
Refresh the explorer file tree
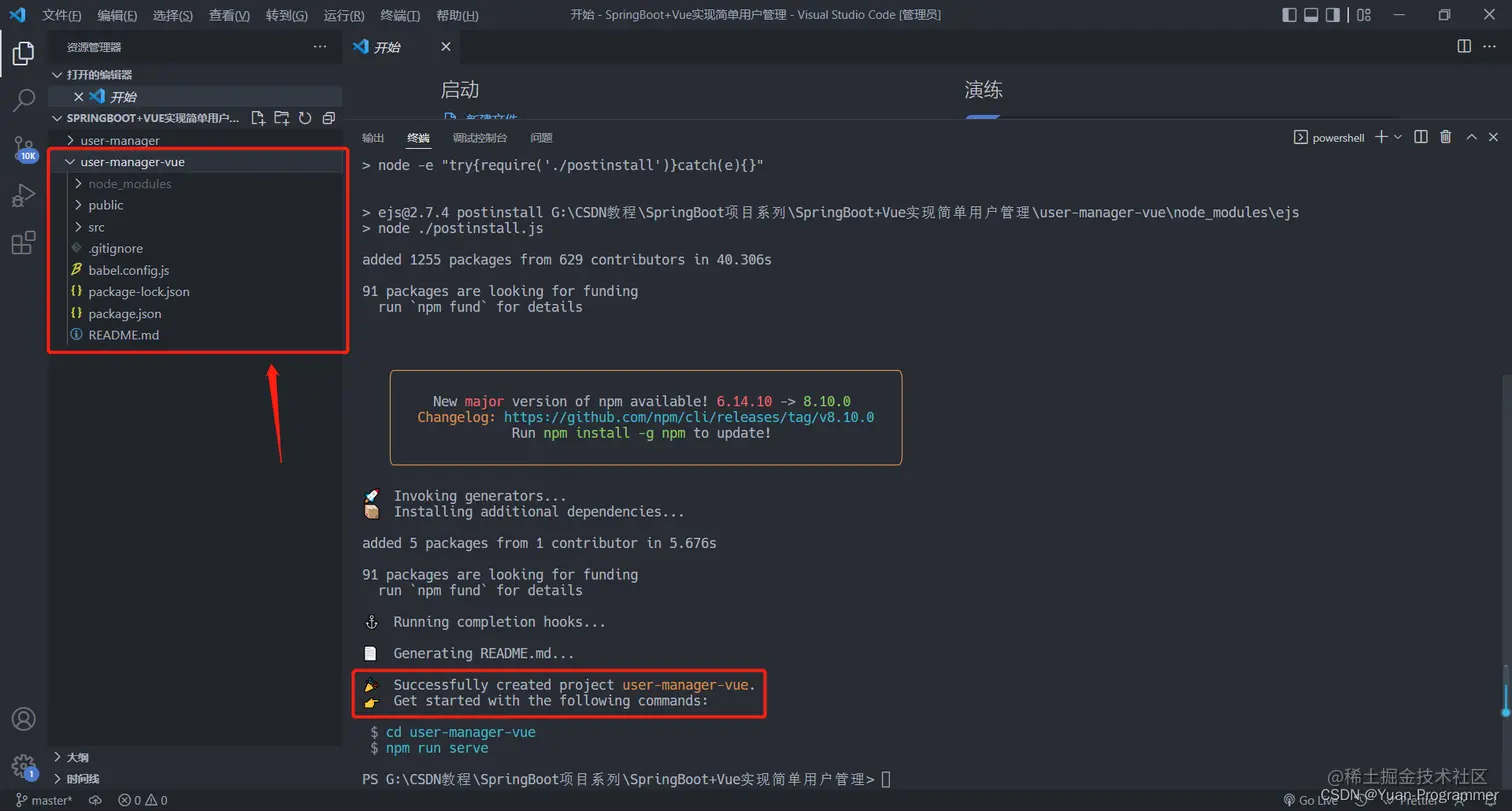(305, 118)
